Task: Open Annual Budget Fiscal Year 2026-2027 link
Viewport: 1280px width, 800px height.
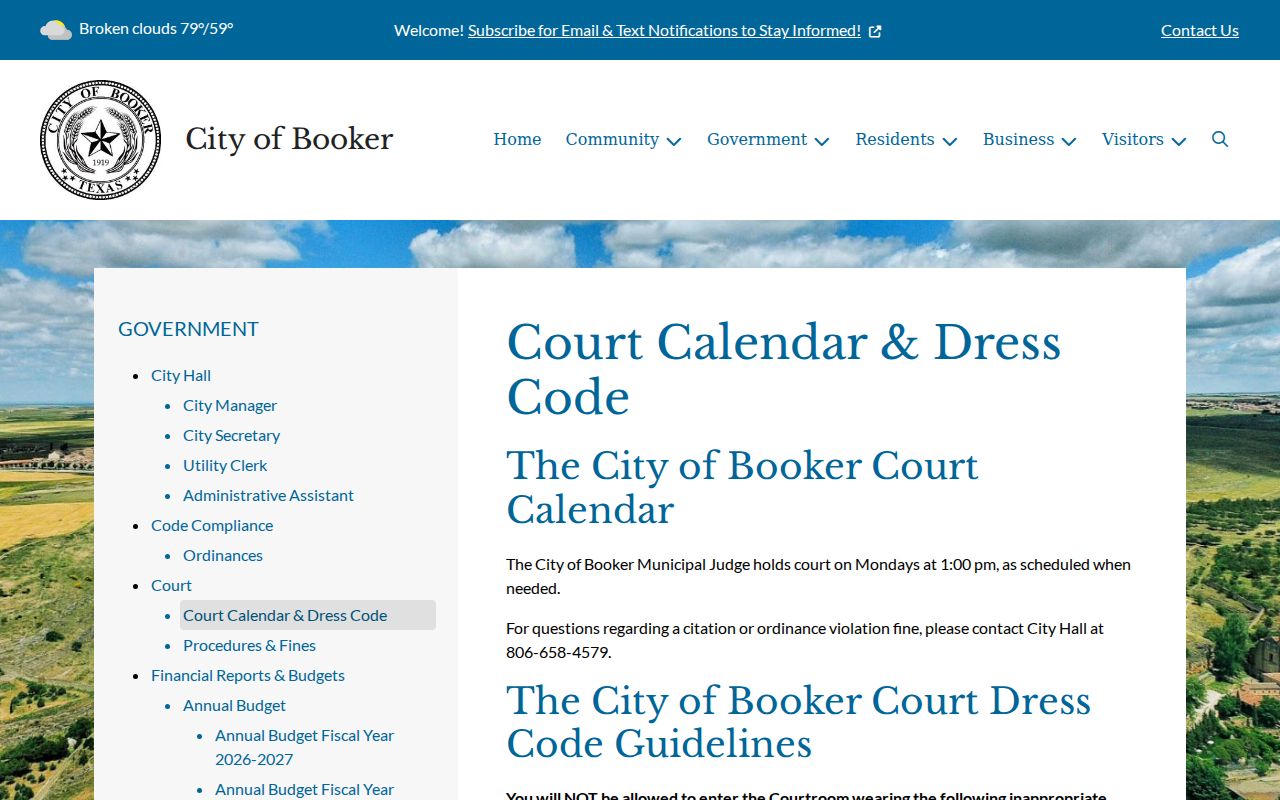Action: pyautogui.click(x=304, y=747)
